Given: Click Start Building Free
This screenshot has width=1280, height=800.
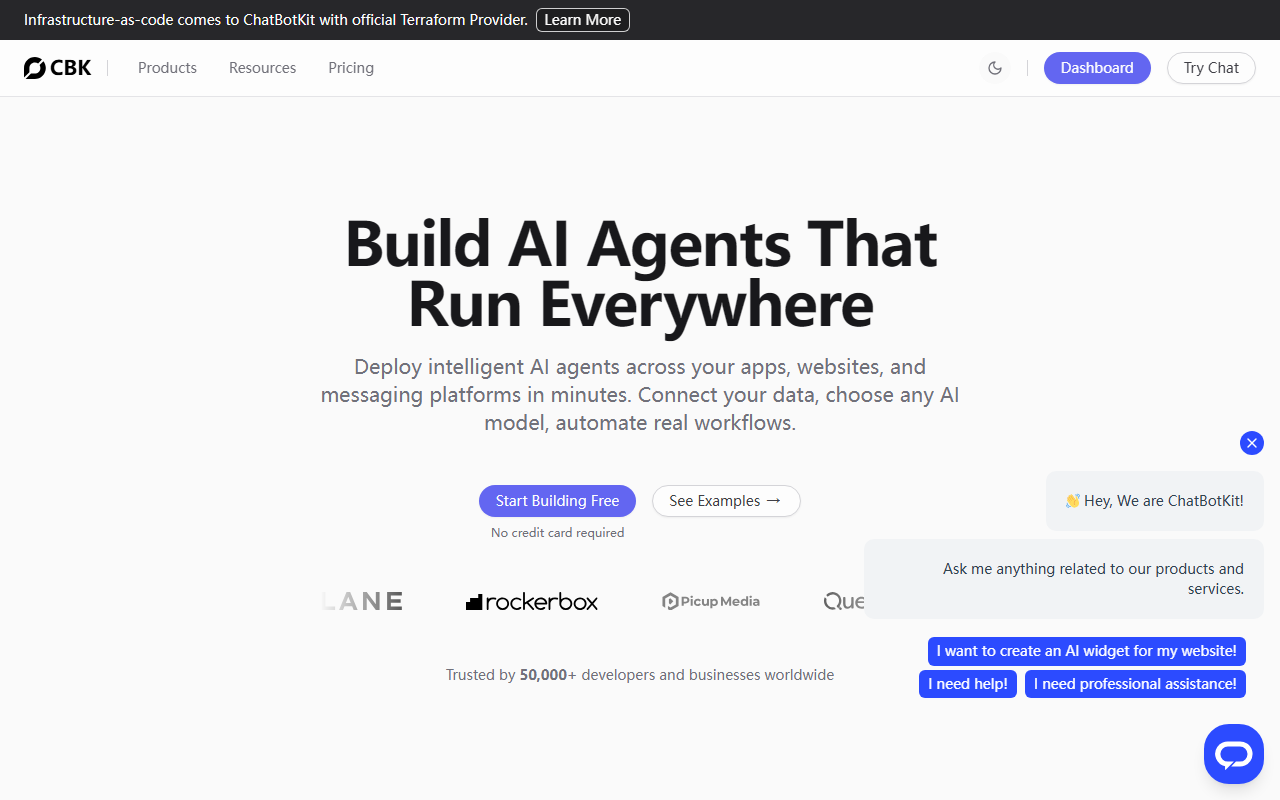Looking at the screenshot, I should (x=557, y=501).
